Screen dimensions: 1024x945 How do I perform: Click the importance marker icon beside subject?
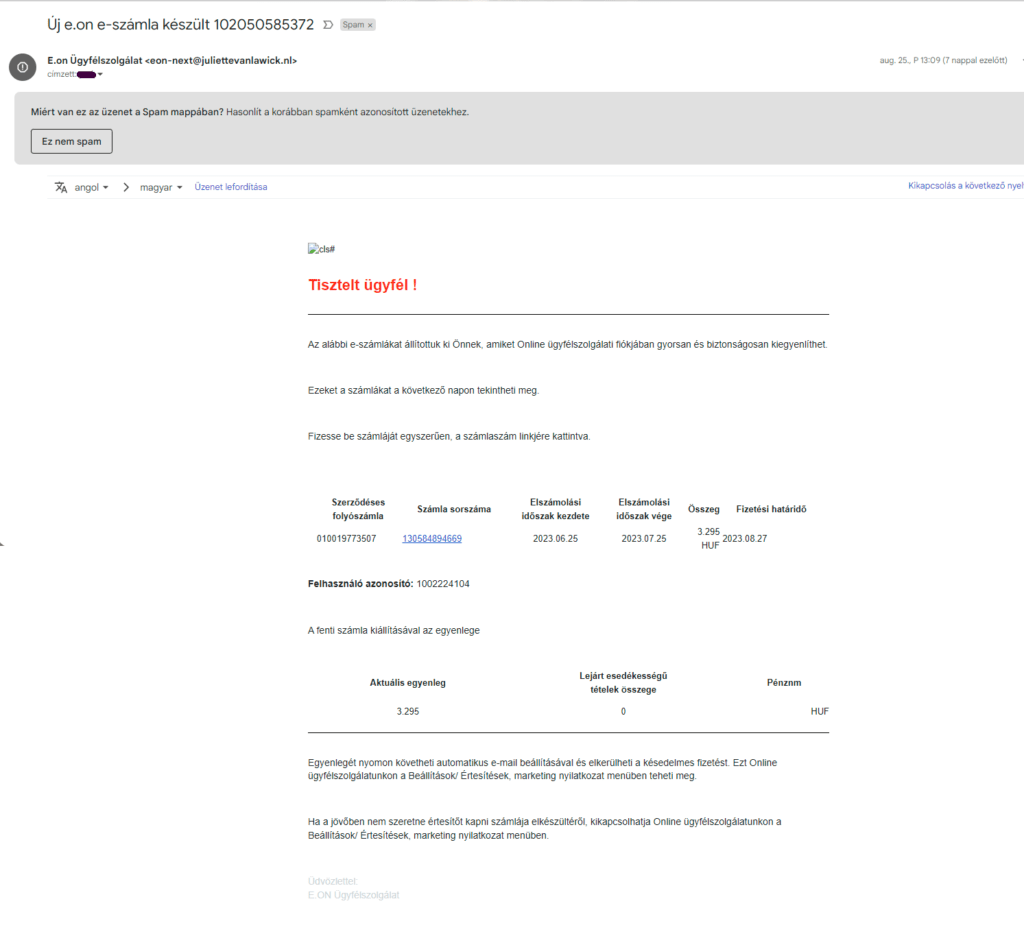click(x=328, y=24)
